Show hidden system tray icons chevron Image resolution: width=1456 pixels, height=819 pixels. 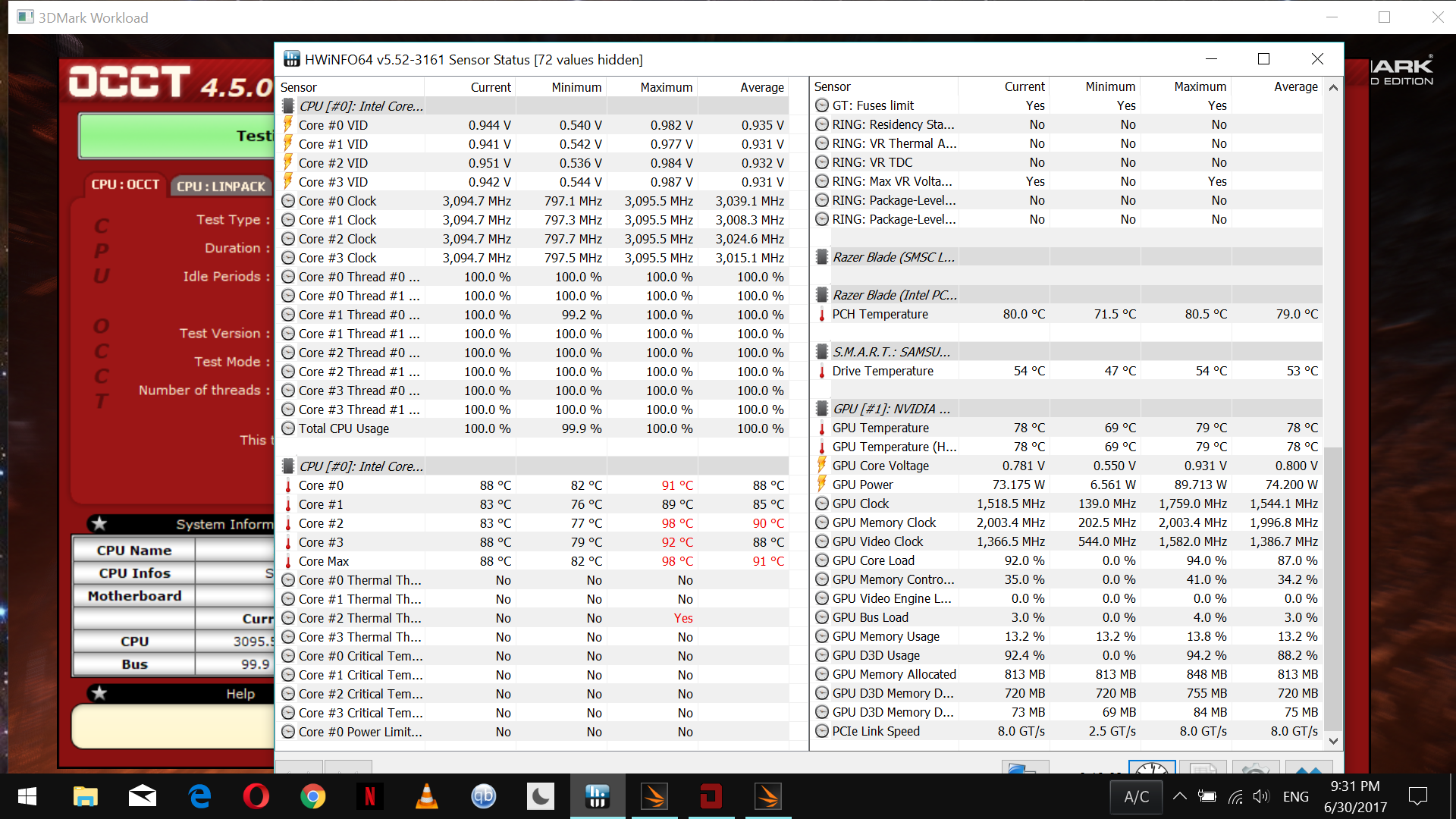point(1179,796)
